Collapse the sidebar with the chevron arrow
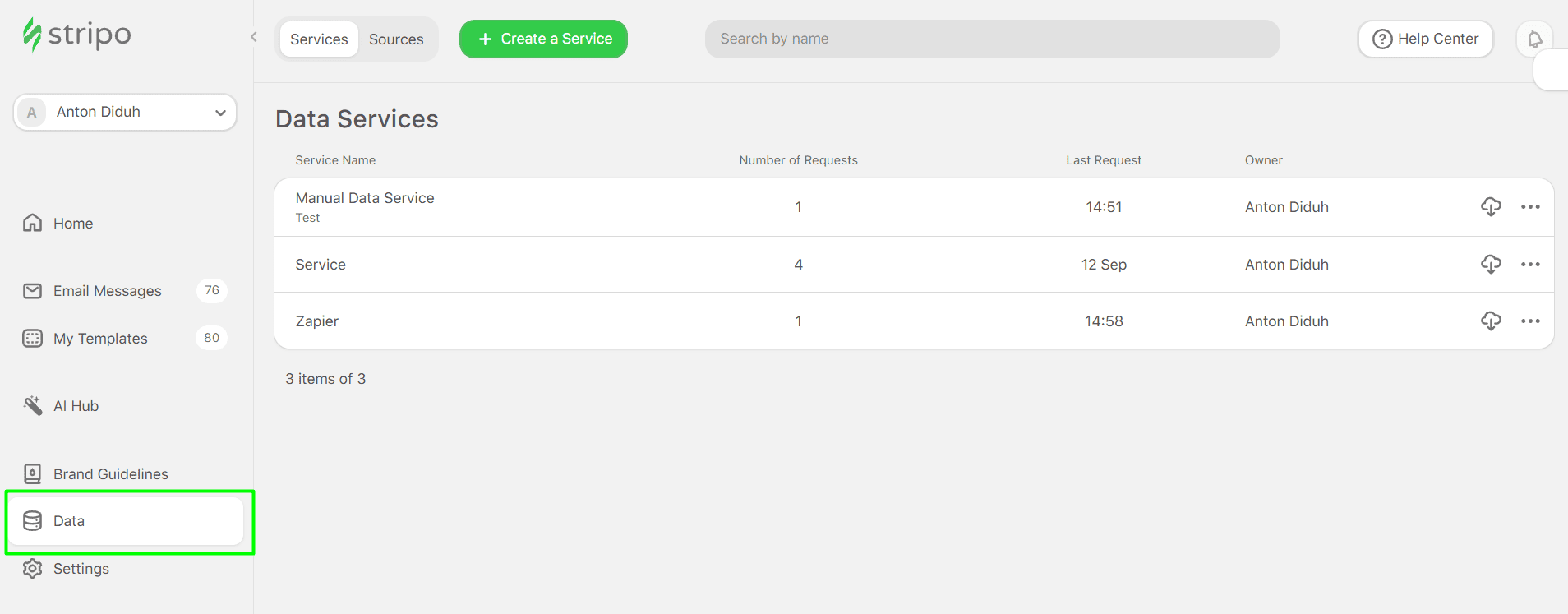This screenshot has width=1568, height=614. pyautogui.click(x=254, y=37)
